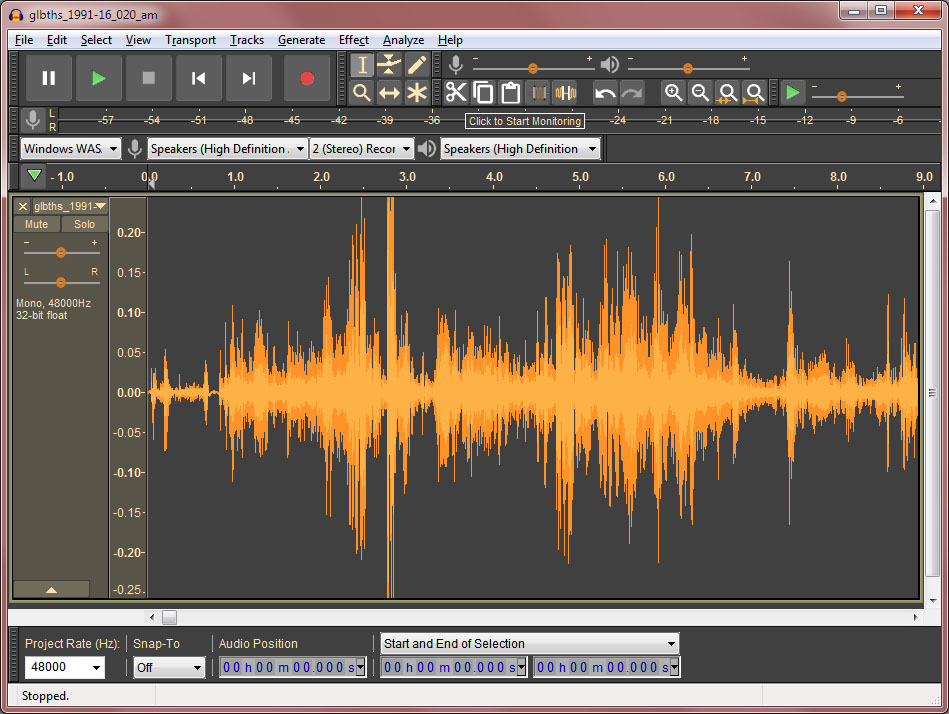Open the Generate menu
Screen dimensions: 949x714
pyautogui.click(x=301, y=40)
